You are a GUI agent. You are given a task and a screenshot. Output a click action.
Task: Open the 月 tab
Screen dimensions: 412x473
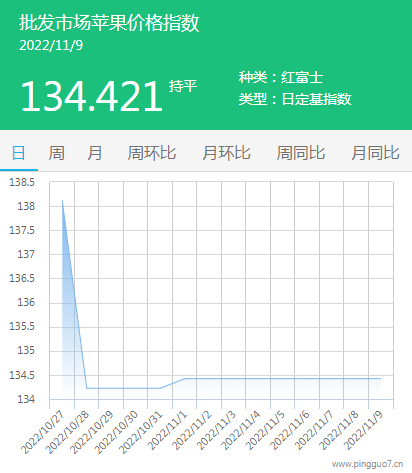[x=95, y=153]
